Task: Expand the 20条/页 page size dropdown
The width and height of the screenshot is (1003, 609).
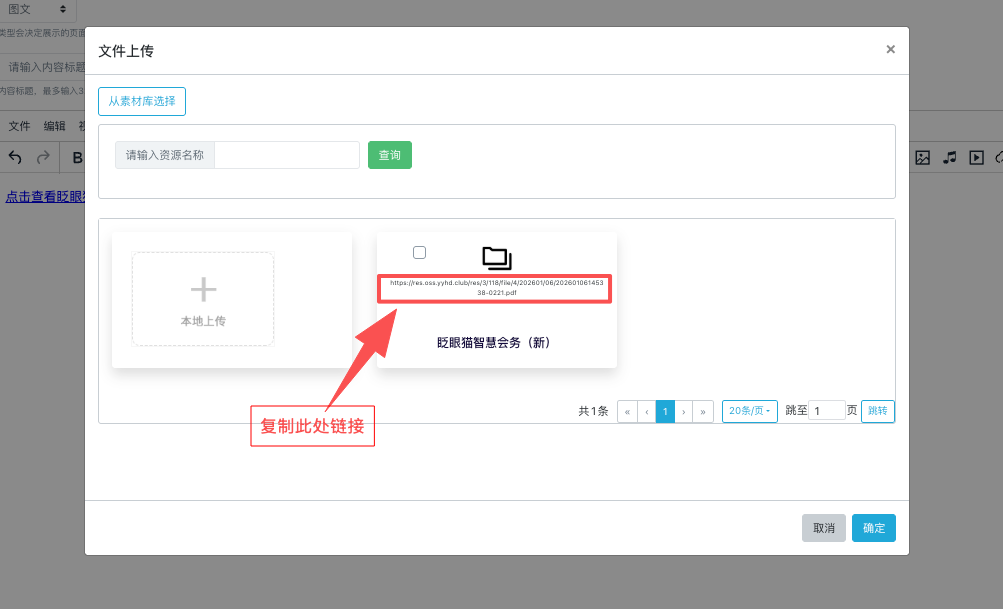Action: [750, 411]
